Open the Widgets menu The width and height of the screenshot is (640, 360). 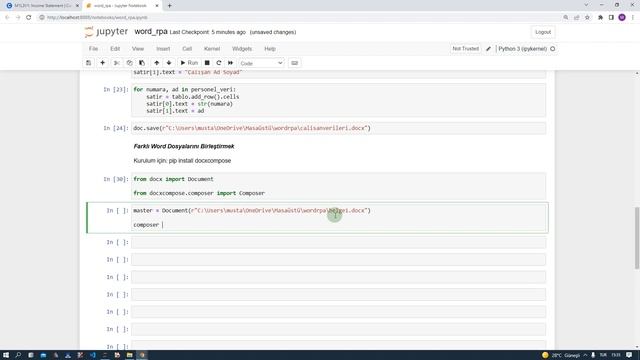pos(242,49)
